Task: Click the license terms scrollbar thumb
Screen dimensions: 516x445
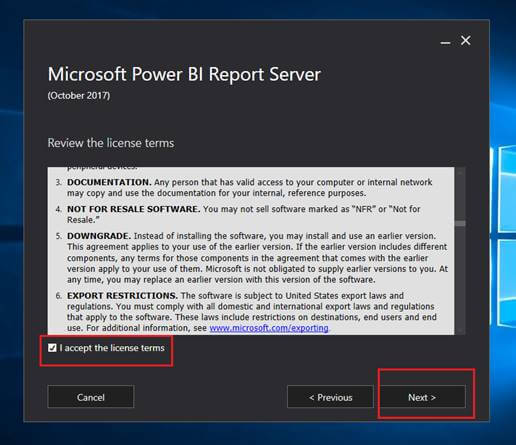Action: [460, 223]
